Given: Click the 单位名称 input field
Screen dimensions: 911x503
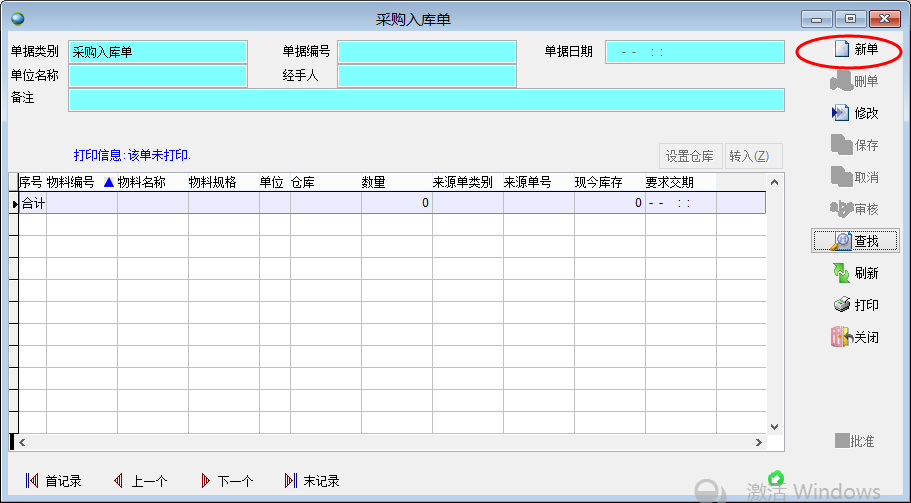Looking at the screenshot, I should pyautogui.click(x=157, y=76).
